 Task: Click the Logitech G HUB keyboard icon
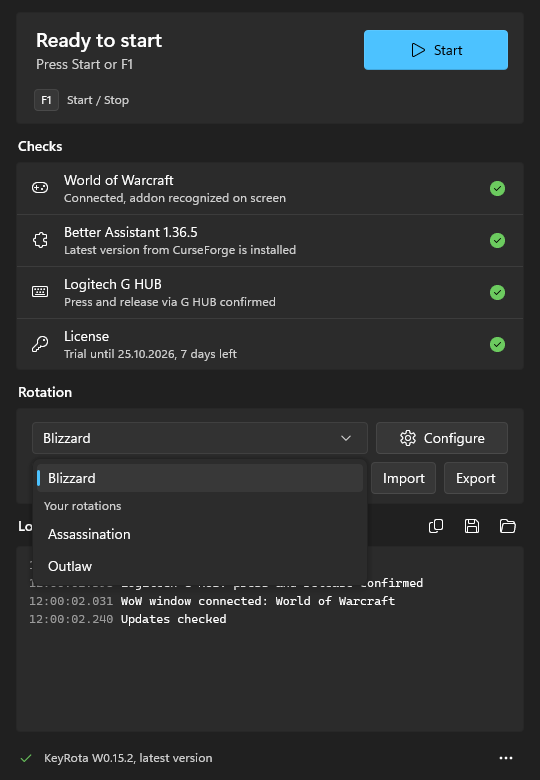pos(40,292)
